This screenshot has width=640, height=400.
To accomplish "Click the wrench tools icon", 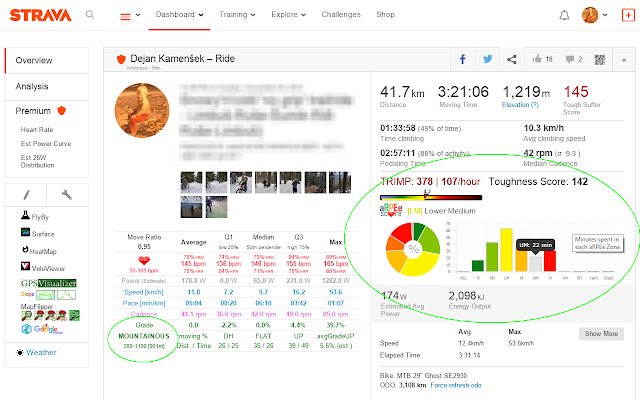I will [x=67, y=195].
